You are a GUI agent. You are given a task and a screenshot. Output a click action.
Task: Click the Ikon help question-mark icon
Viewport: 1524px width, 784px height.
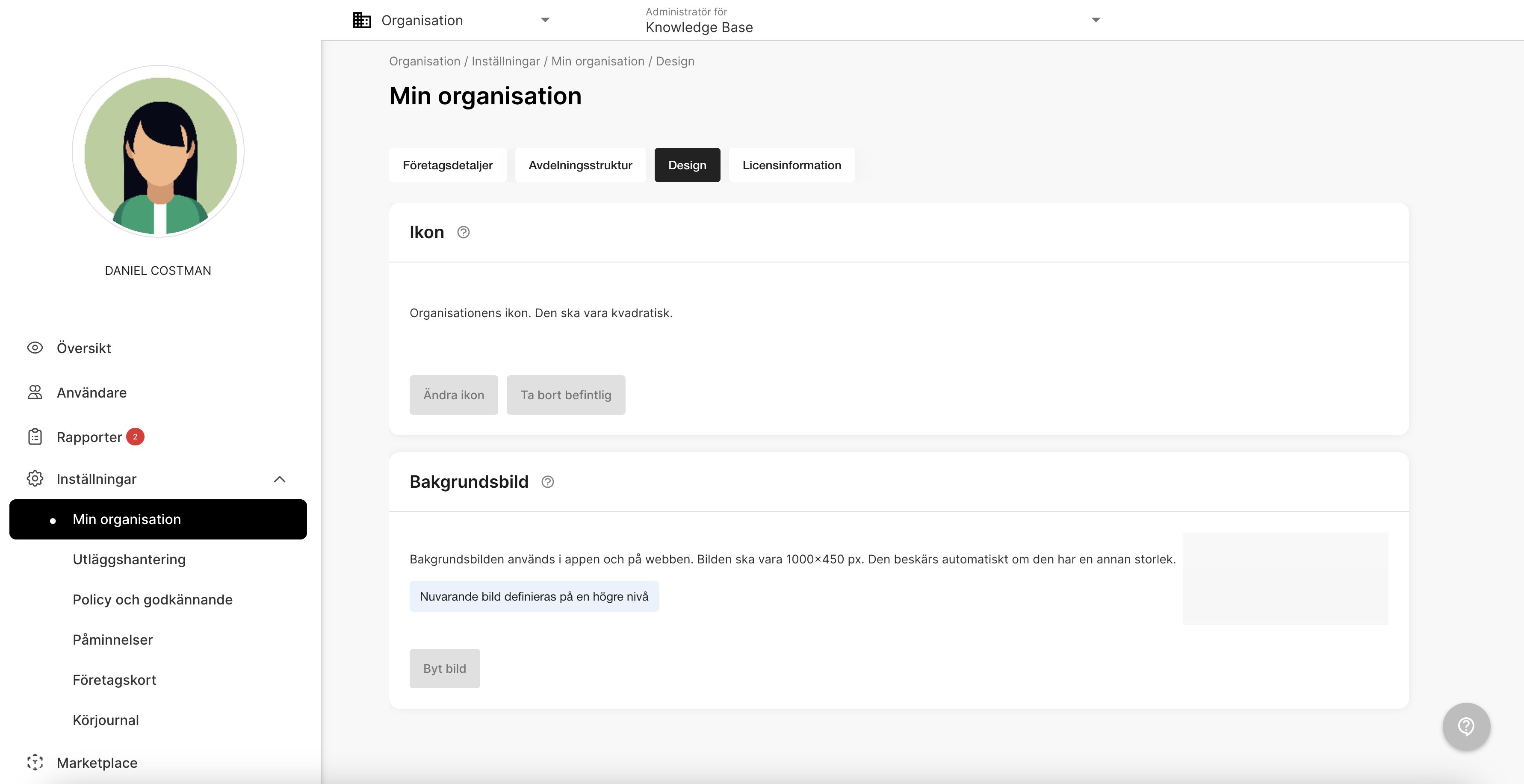click(463, 233)
